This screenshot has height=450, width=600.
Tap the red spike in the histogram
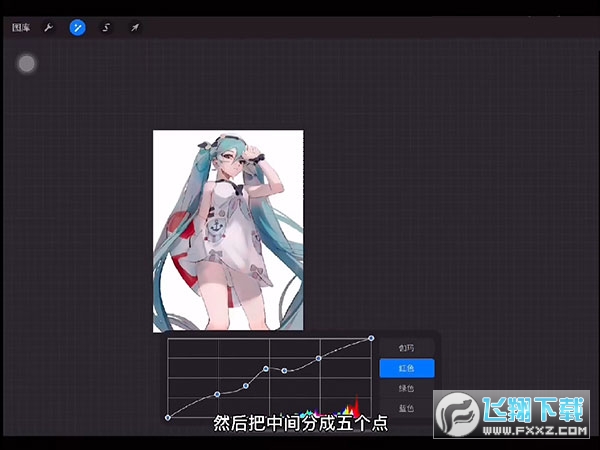357,406
